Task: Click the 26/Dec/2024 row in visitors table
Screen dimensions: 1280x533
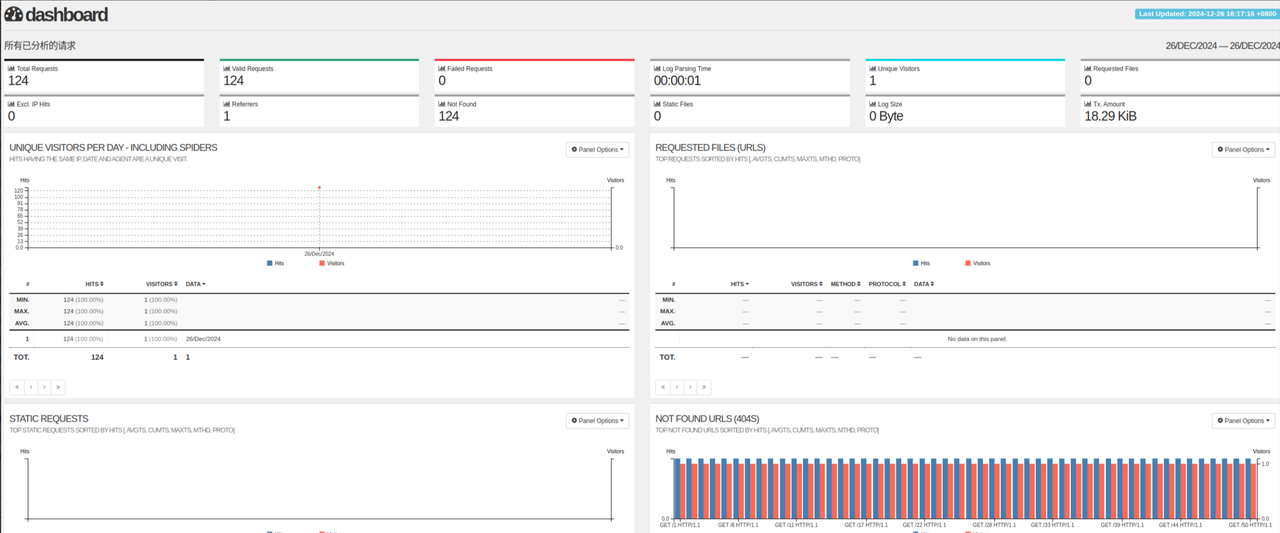Action: 203,339
